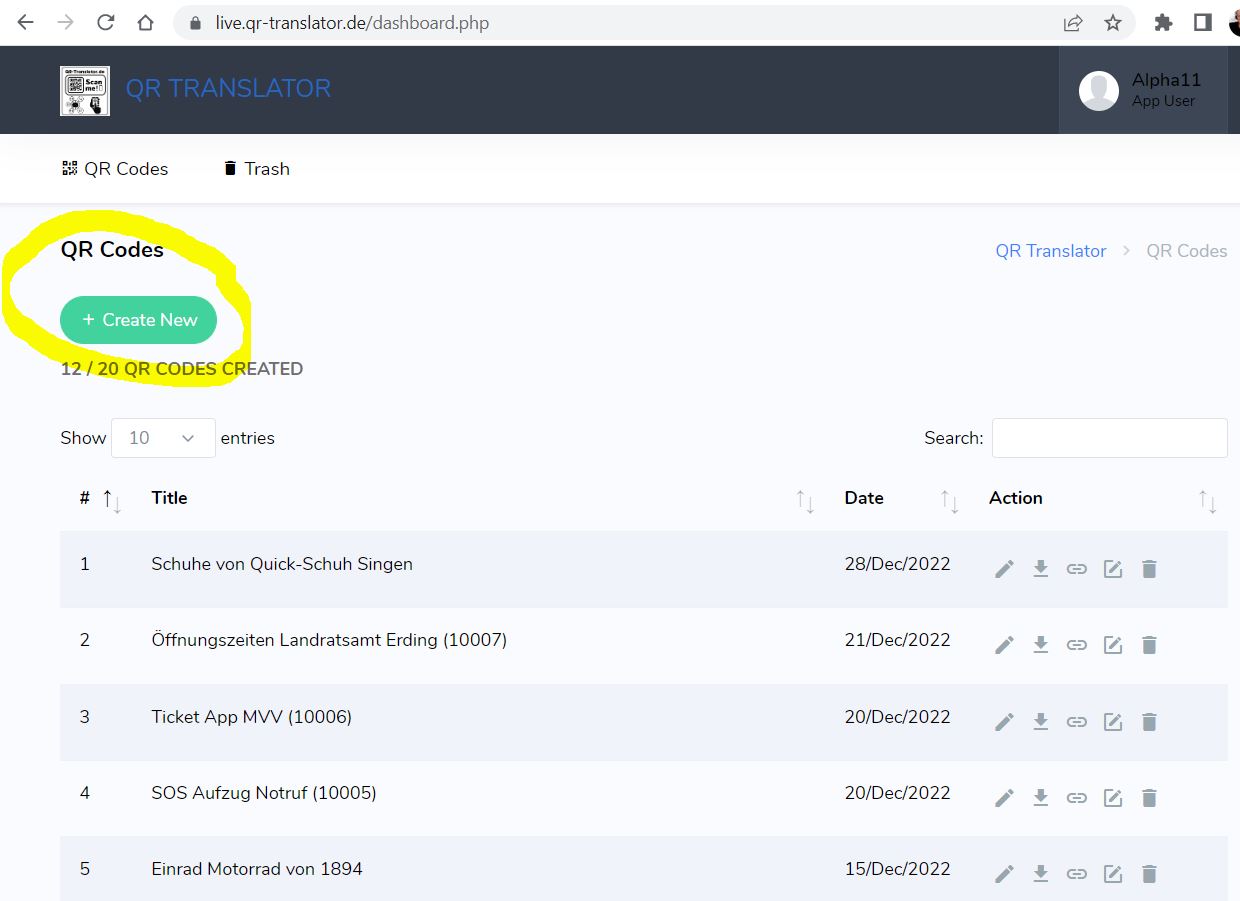
Task: Open edit-note icon for Einrad Motorrad von 1894
Action: click(1112, 874)
